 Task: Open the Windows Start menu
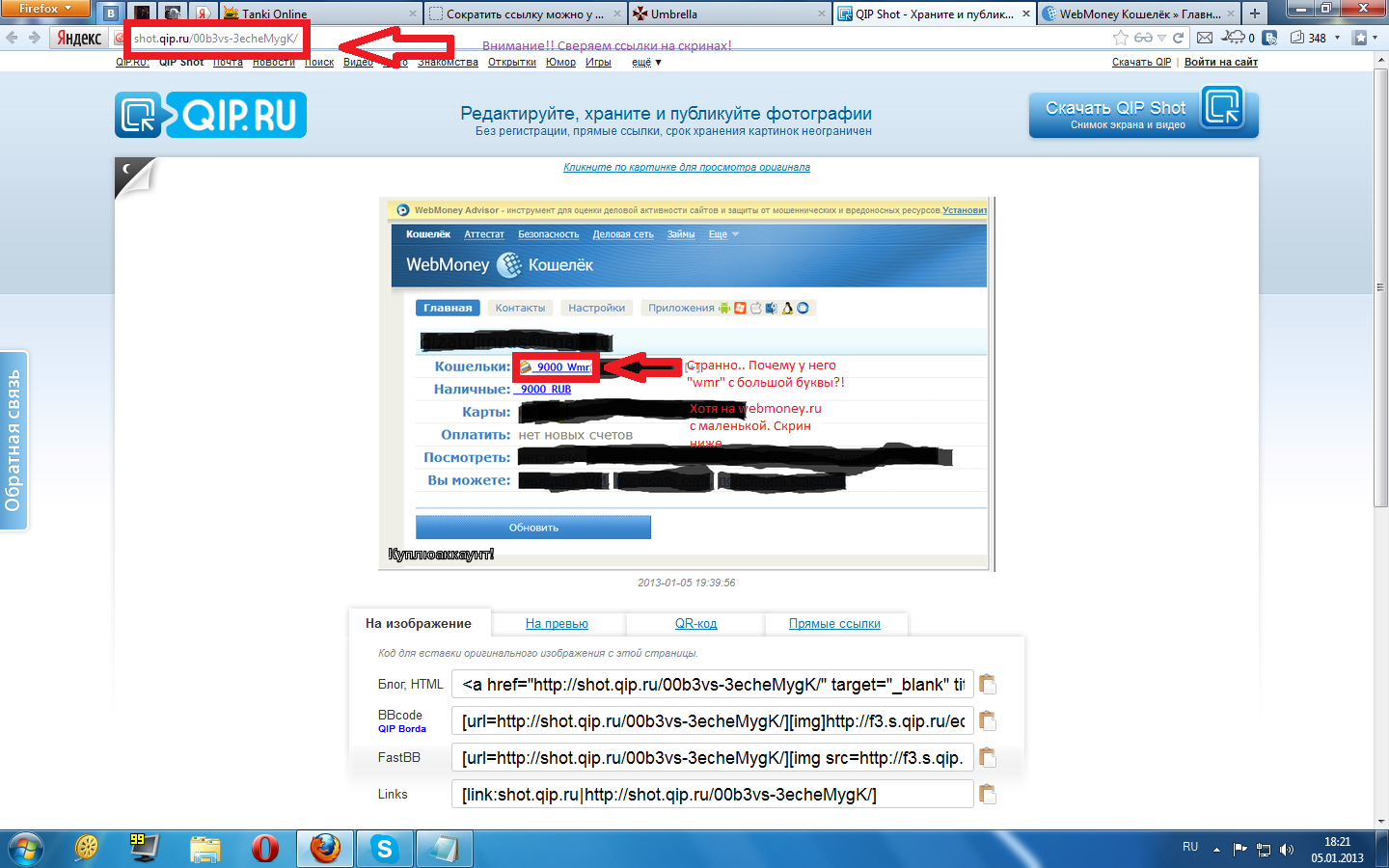point(26,849)
